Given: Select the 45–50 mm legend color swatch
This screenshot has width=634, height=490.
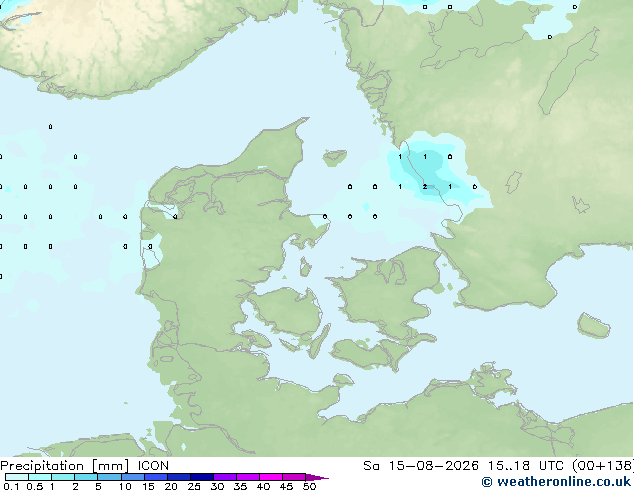Looking at the screenshot, I should coord(294,477).
